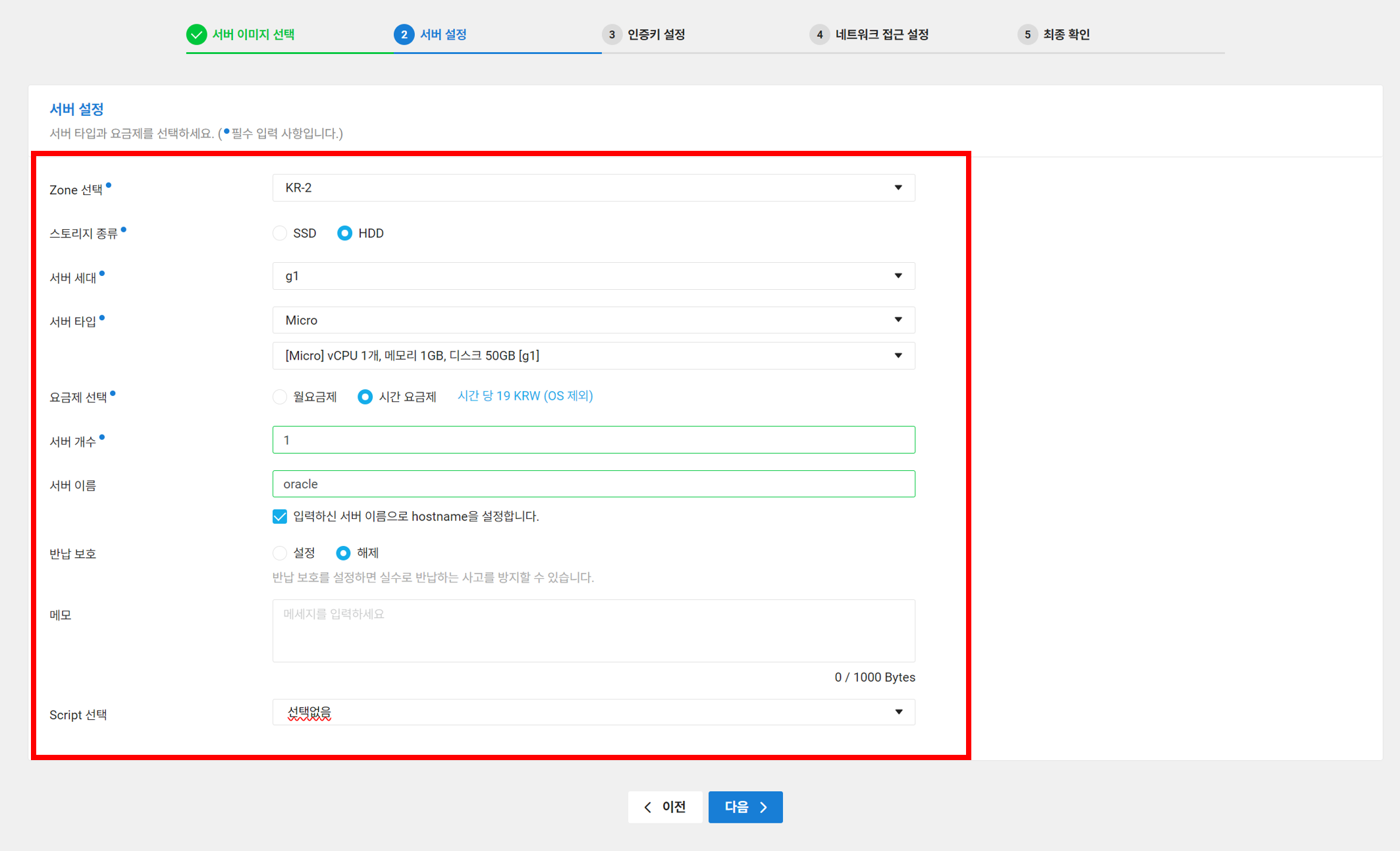Select HDD storage type
This screenshot has height=851, width=1400.
coord(344,233)
